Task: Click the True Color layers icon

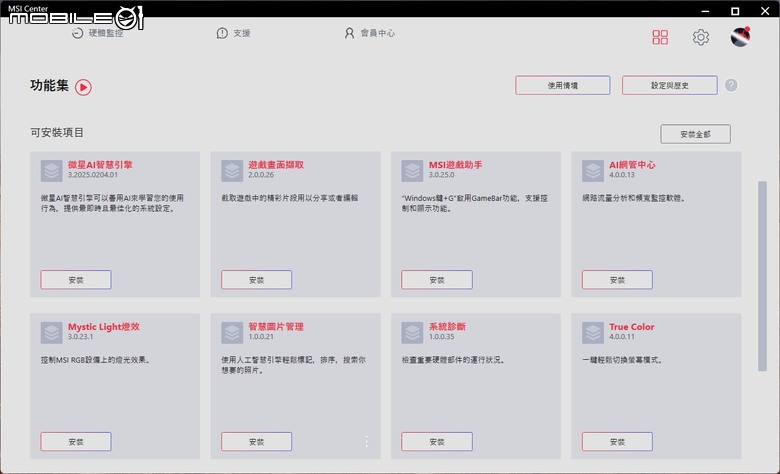Action: click(593, 333)
